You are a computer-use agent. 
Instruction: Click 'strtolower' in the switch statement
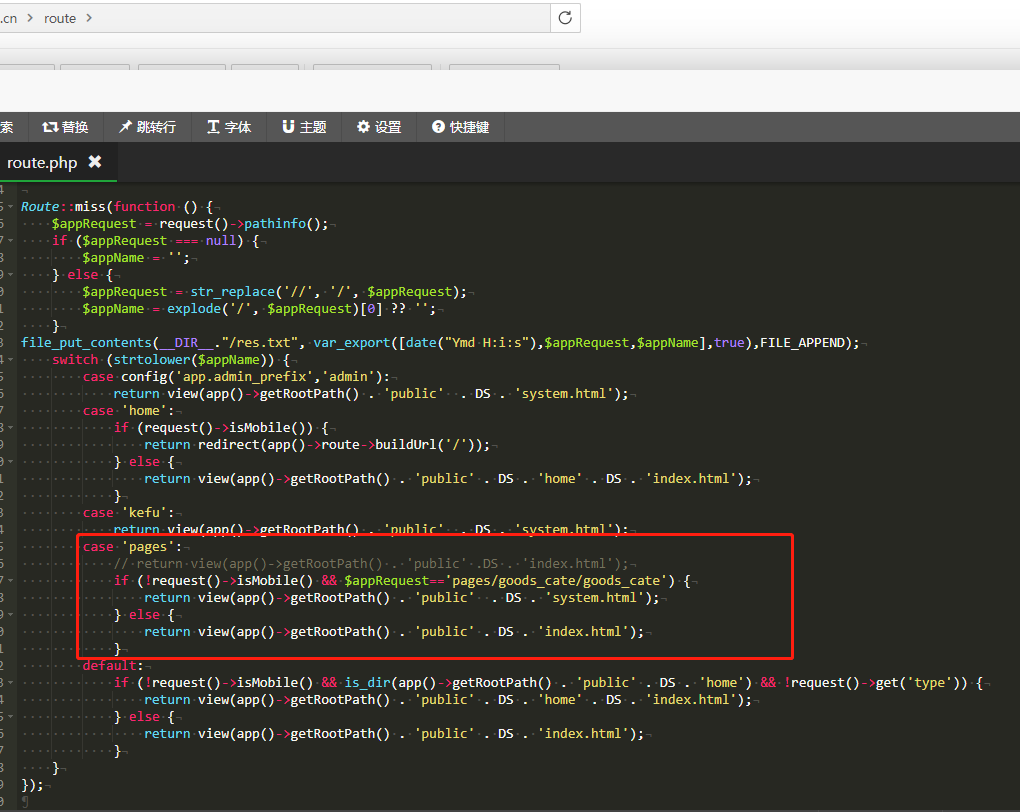[x=152, y=360]
